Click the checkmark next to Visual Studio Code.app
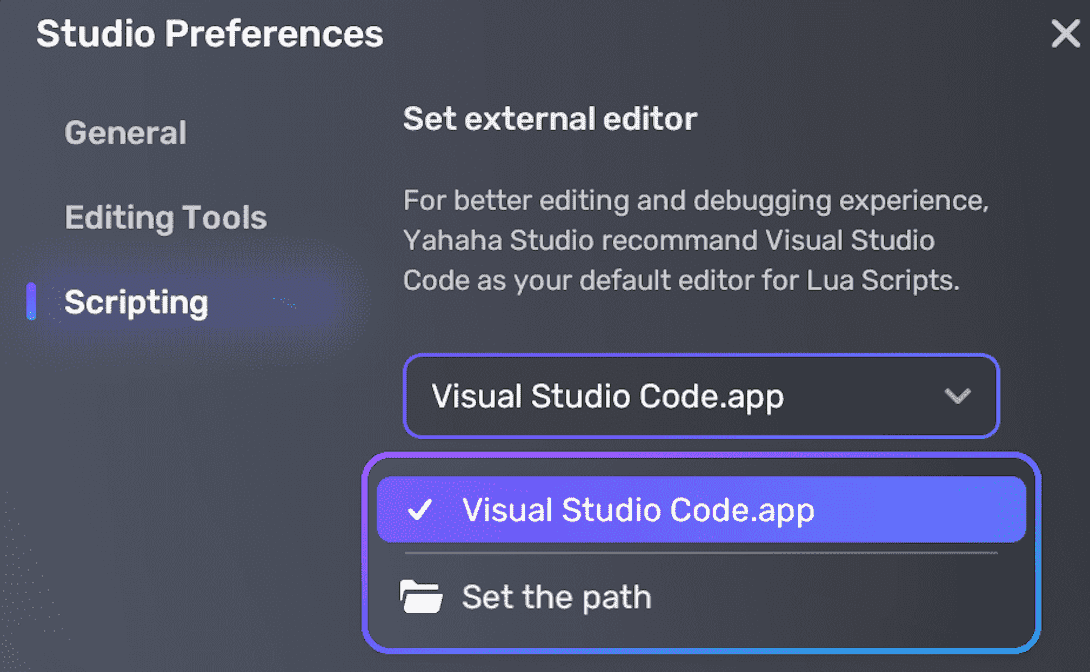 [x=422, y=510]
